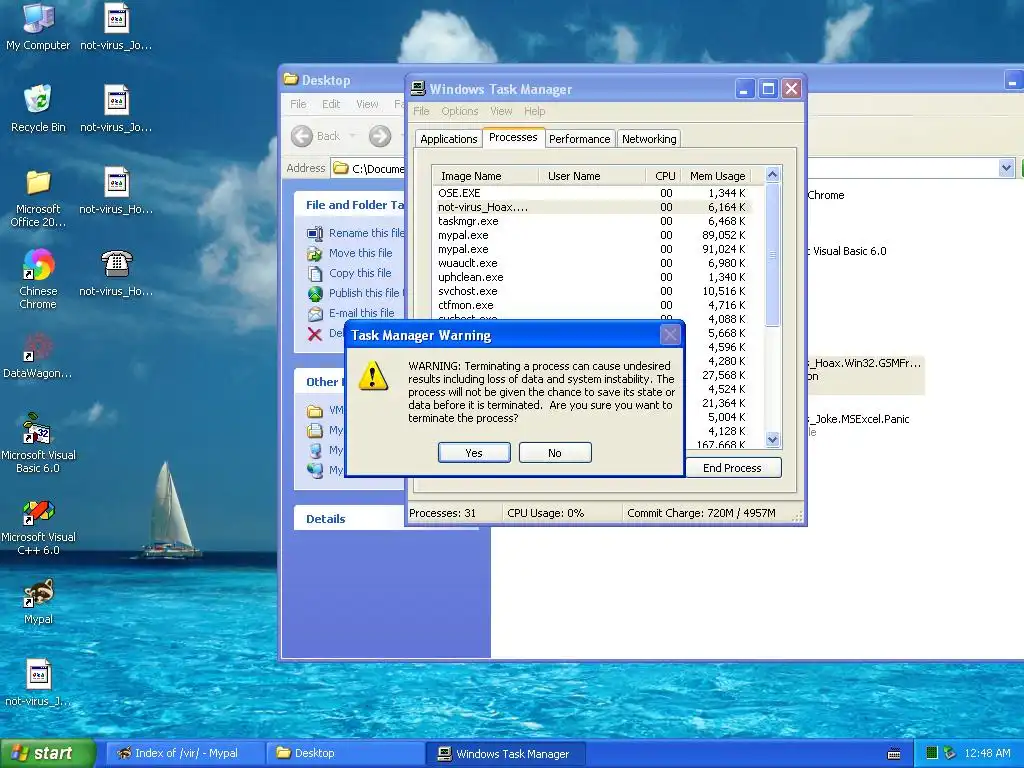1024x768 pixels.
Task: Select the mypal.exe row using 89,052 K
Action: (592, 235)
